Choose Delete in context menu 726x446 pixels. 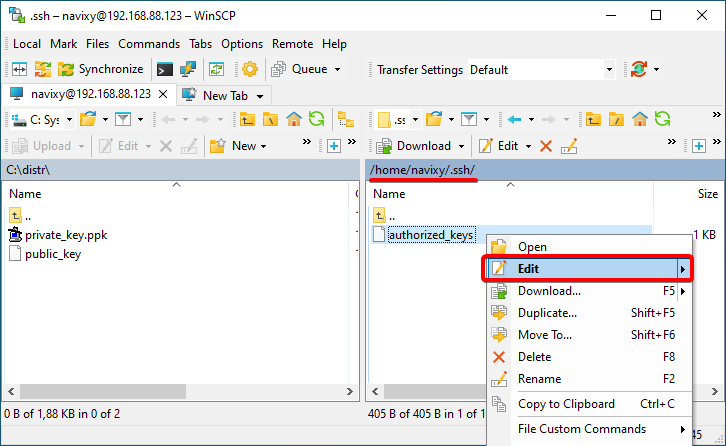pyautogui.click(x=589, y=357)
